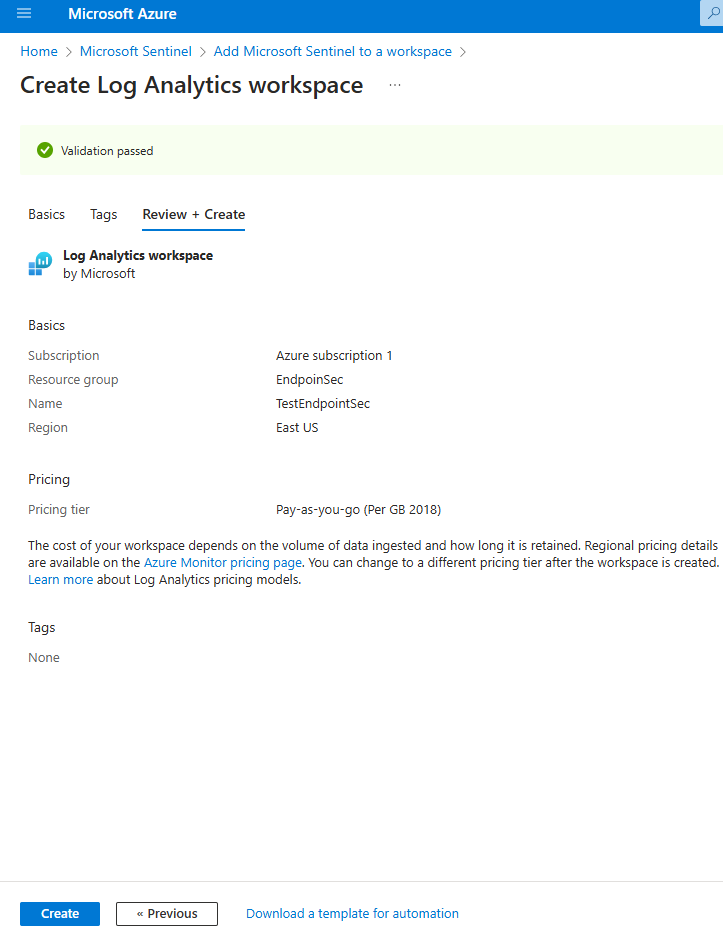Click the Pay-as-you-go (Per GB 2018) value
The image size is (723, 936).
(358, 509)
